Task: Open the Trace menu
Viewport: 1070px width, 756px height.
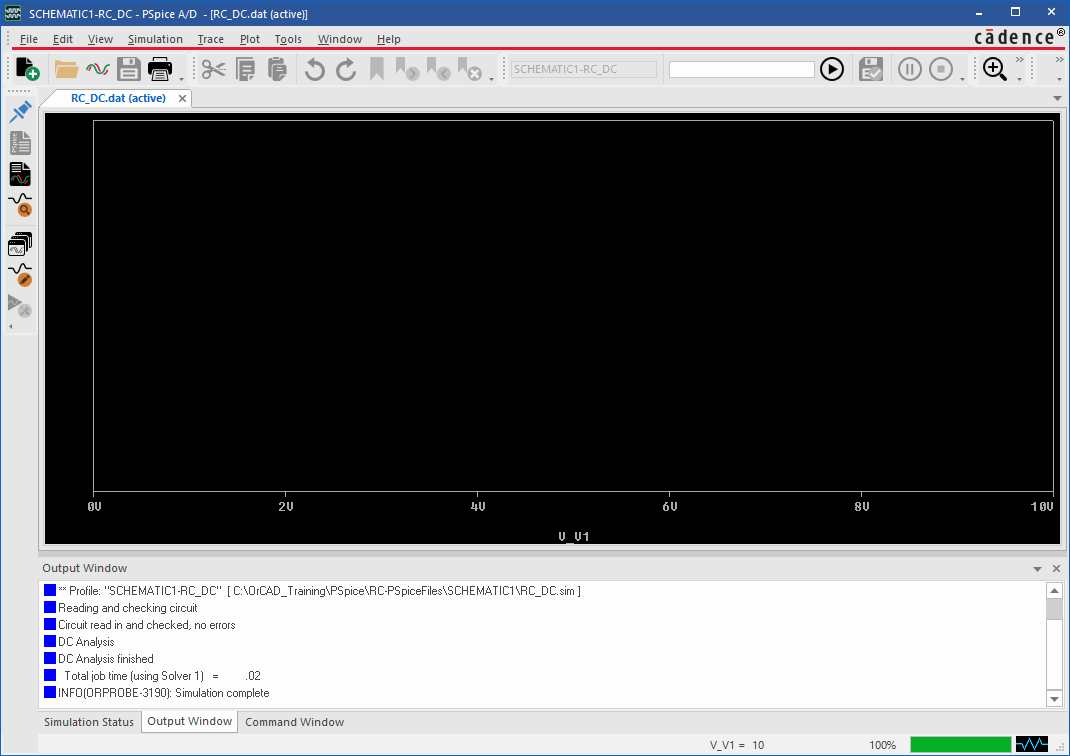Action: pos(211,39)
